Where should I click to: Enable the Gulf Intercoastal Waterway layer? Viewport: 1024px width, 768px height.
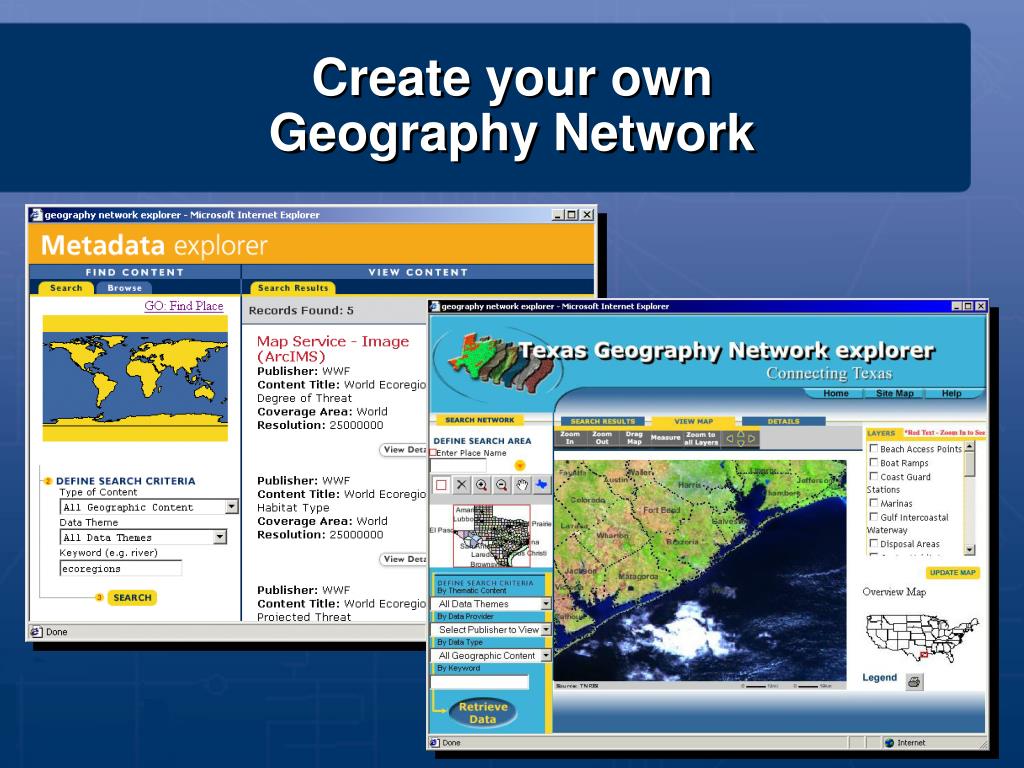(x=873, y=516)
